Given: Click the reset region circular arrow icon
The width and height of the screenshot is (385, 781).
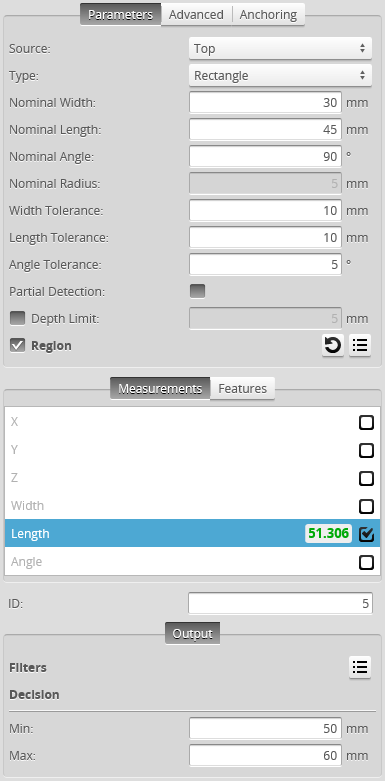Looking at the screenshot, I should 333,345.
